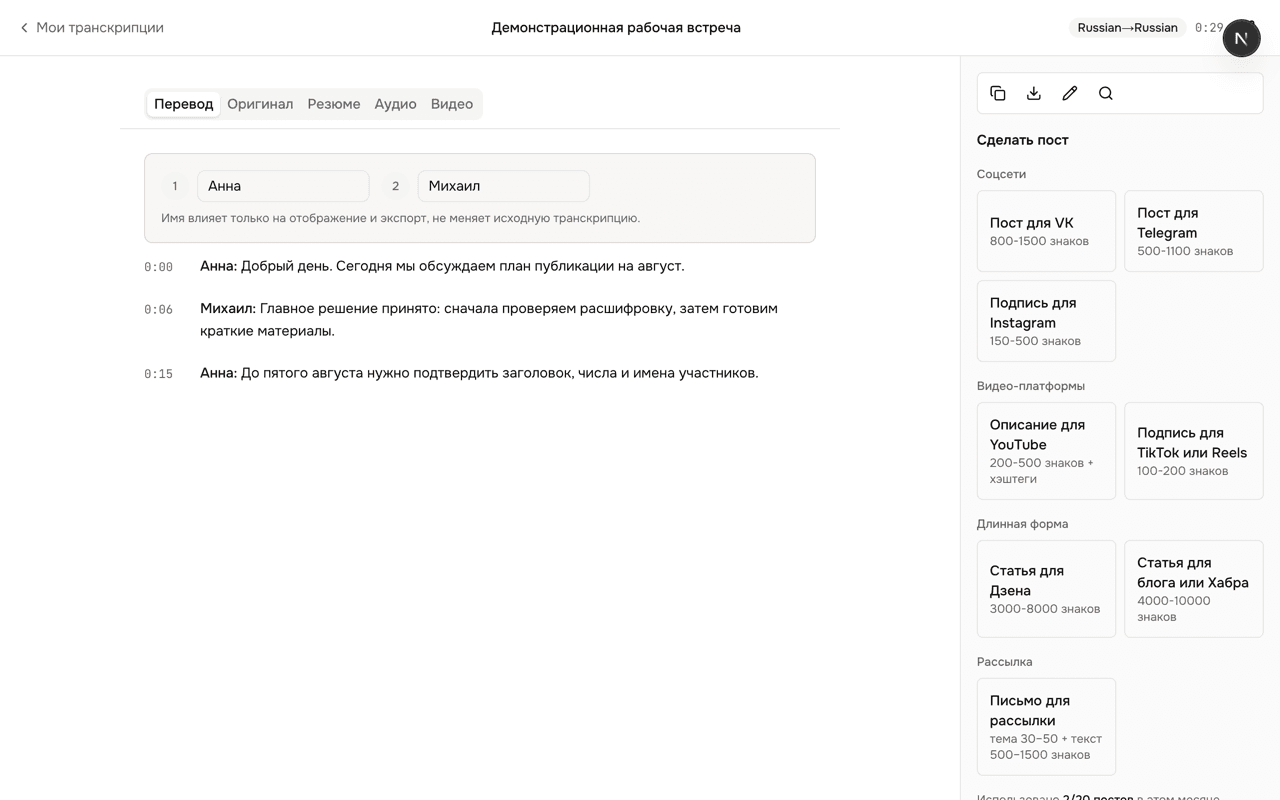The width and height of the screenshot is (1280, 800).
Task: Go back to Мои транскрипции
Action: point(92,28)
